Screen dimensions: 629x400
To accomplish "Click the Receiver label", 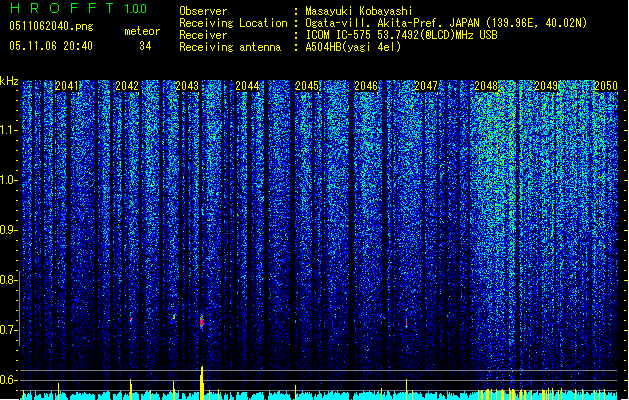I will coord(203,35).
